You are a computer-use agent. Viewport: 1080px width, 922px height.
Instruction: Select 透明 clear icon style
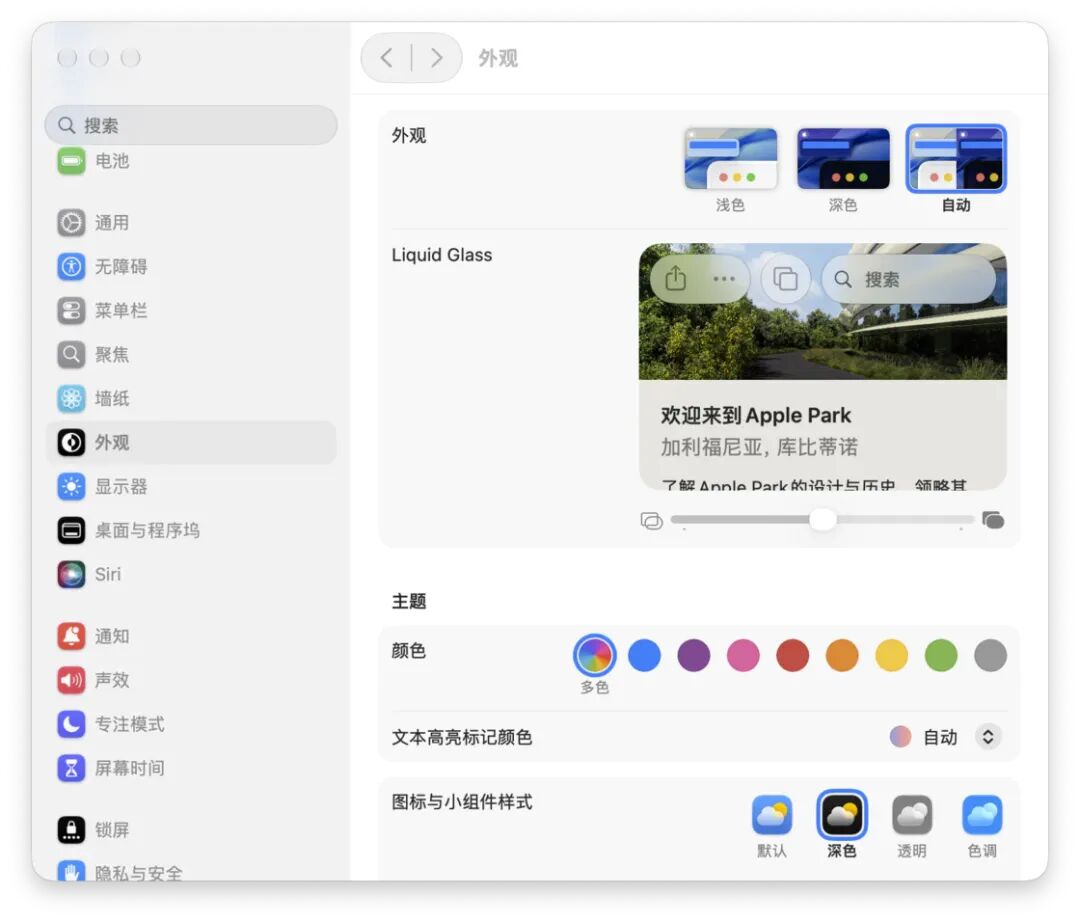point(912,815)
